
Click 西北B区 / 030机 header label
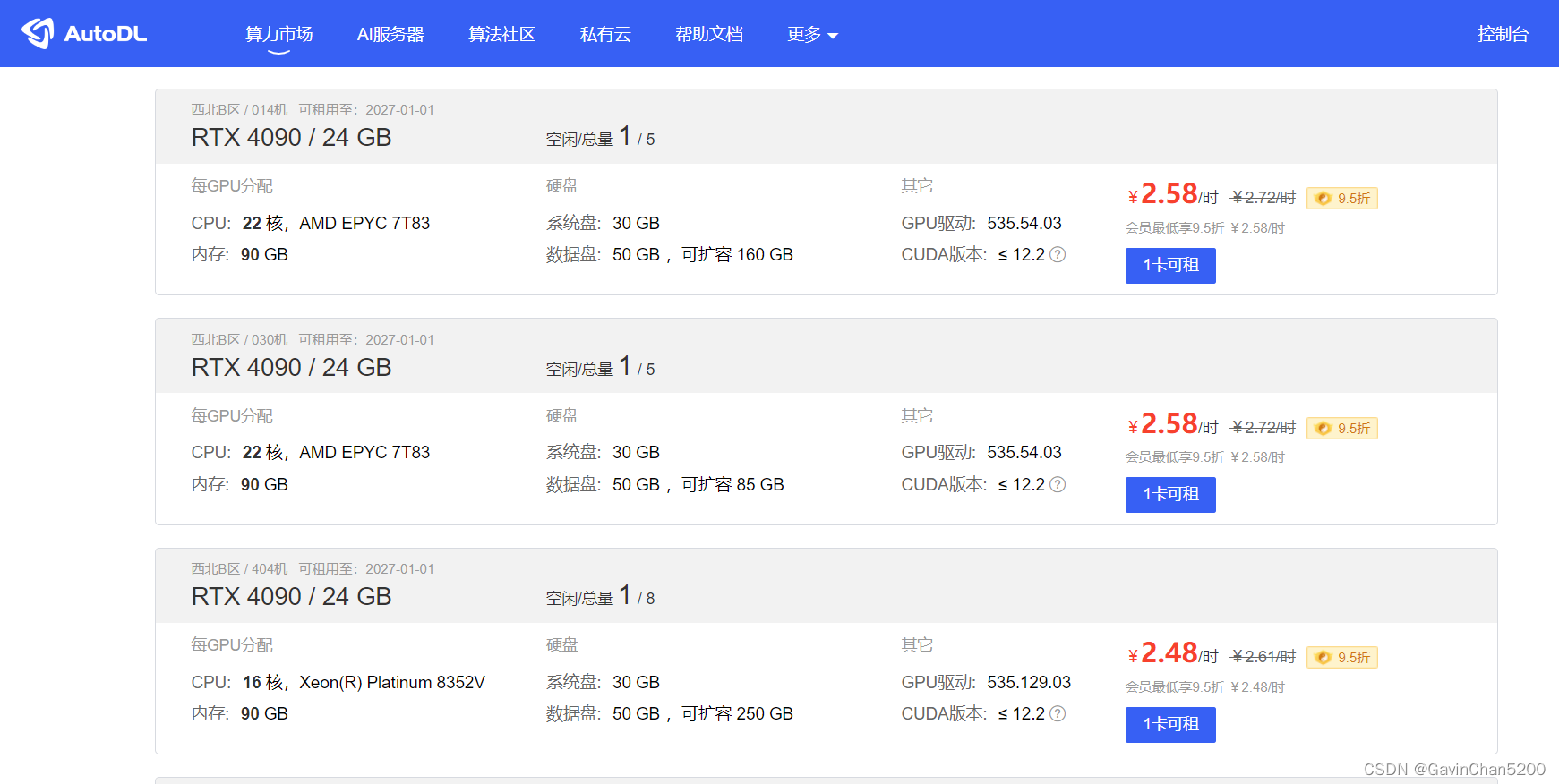tap(239, 340)
